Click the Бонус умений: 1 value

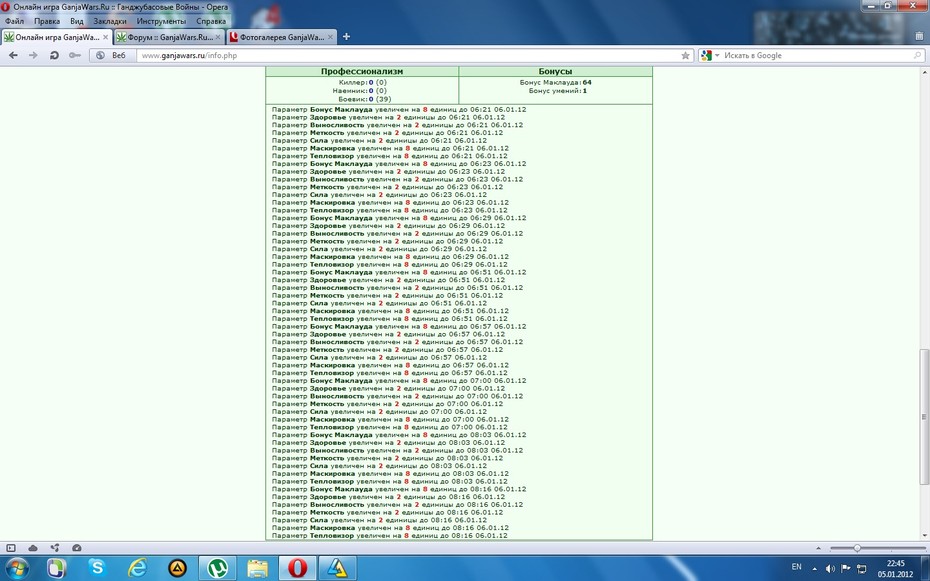[x=557, y=91]
